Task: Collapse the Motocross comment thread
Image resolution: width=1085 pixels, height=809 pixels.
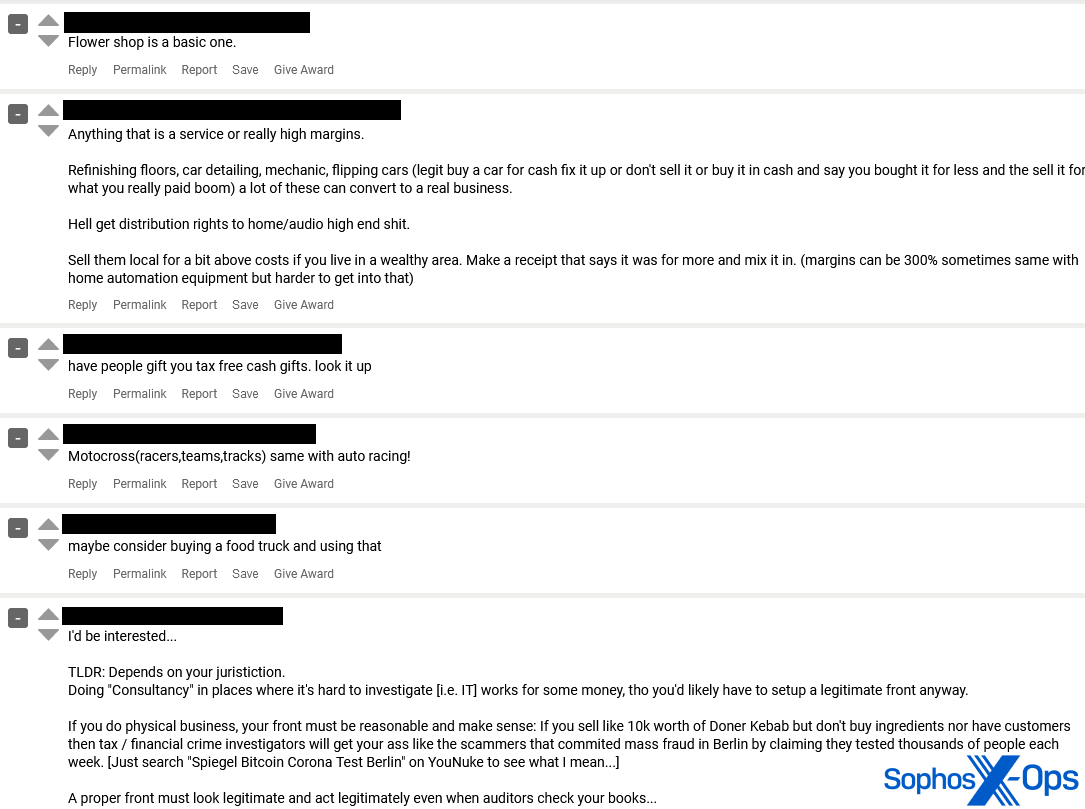Action: tap(18, 438)
